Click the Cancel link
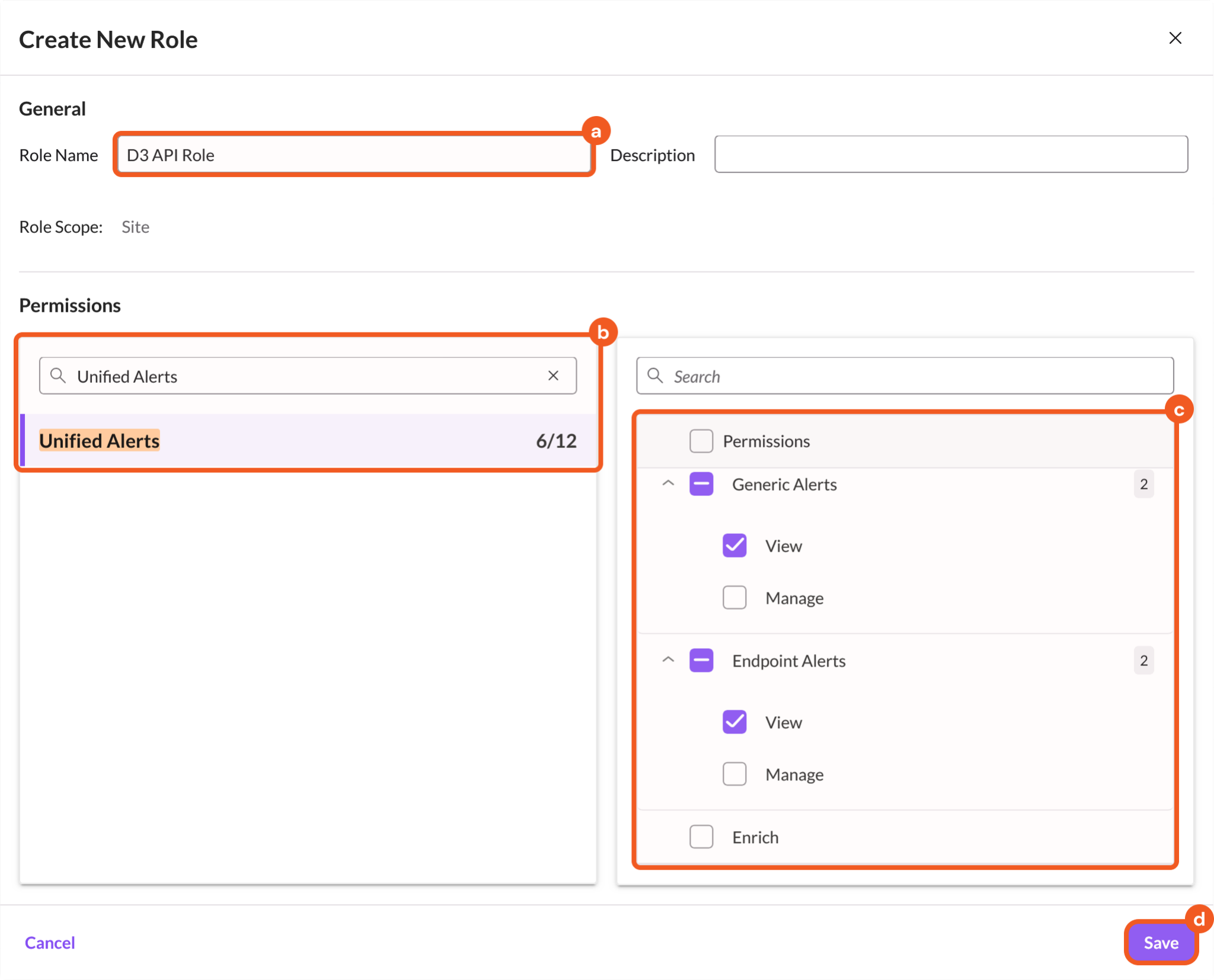Image resolution: width=1214 pixels, height=980 pixels. (x=50, y=943)
